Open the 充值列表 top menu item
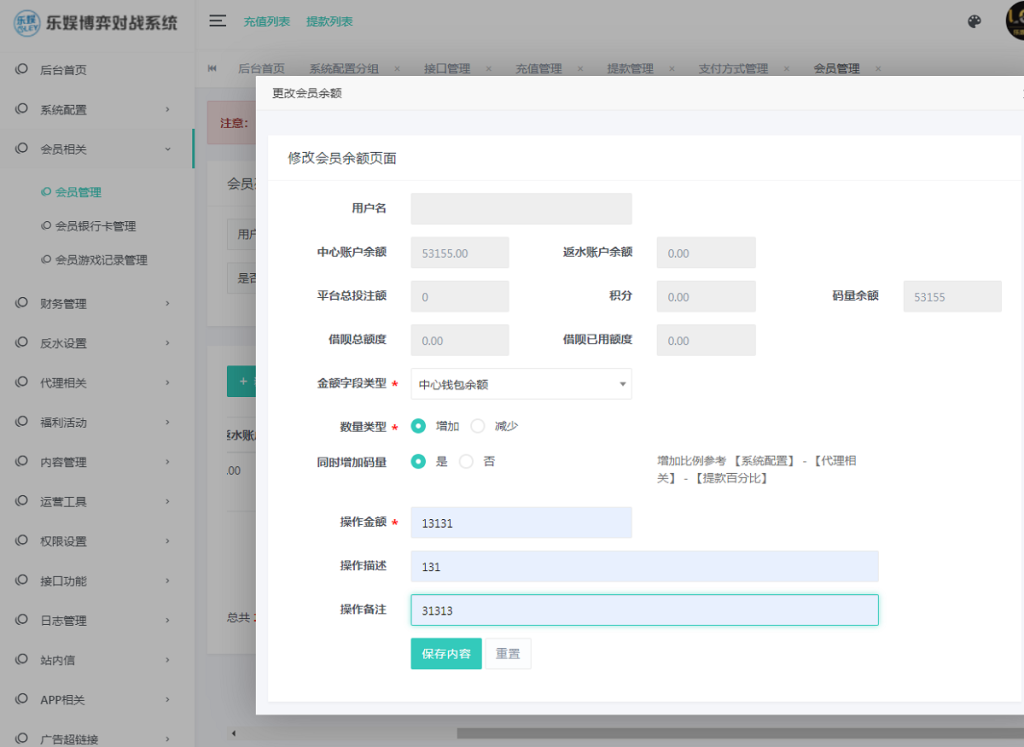Image resolution: width=1024 pixels, height=747 pixels. click(266, 20)
